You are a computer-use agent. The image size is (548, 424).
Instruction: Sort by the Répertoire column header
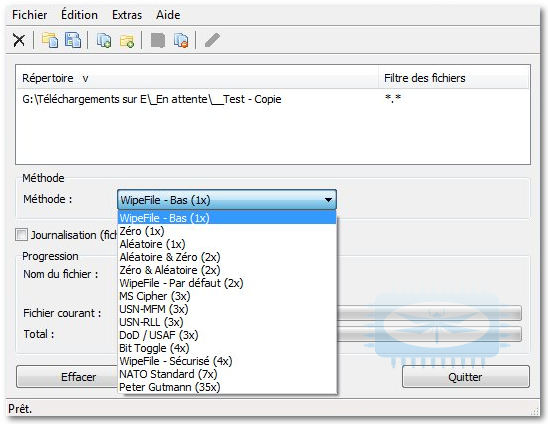[197, 78]
